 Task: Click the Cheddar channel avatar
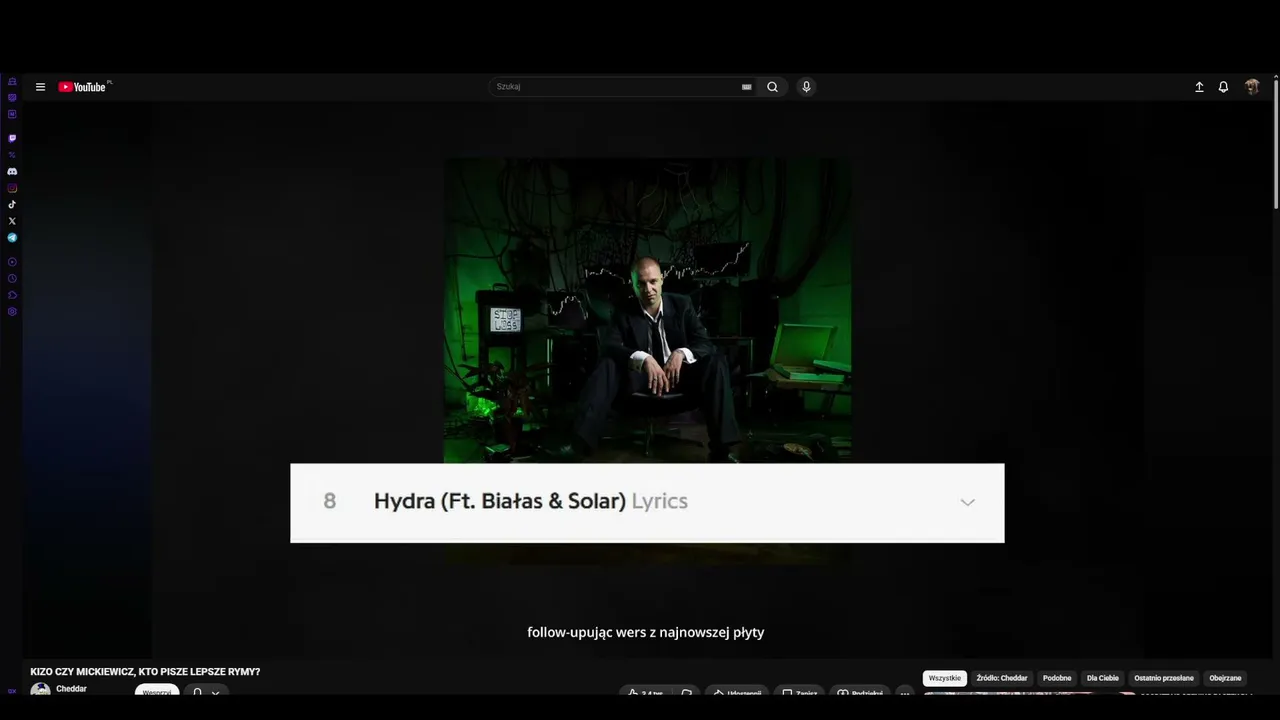point(40,689)
